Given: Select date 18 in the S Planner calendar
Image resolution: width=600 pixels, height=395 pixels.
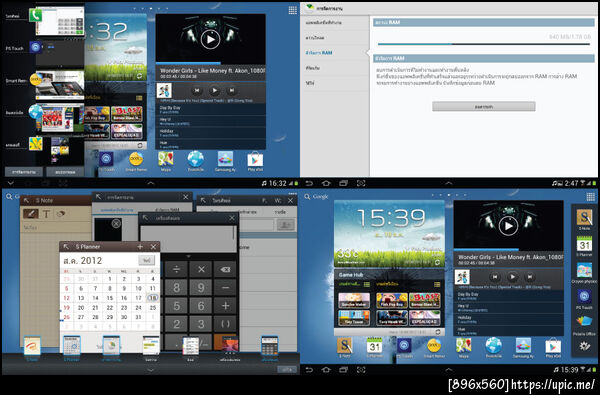Looking at the screenshot, I should [x=153, y=298].
